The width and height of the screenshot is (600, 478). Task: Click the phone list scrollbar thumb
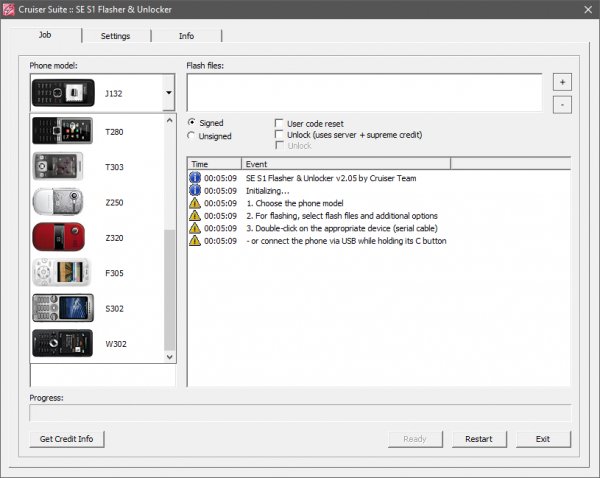(x=170, y=290)
